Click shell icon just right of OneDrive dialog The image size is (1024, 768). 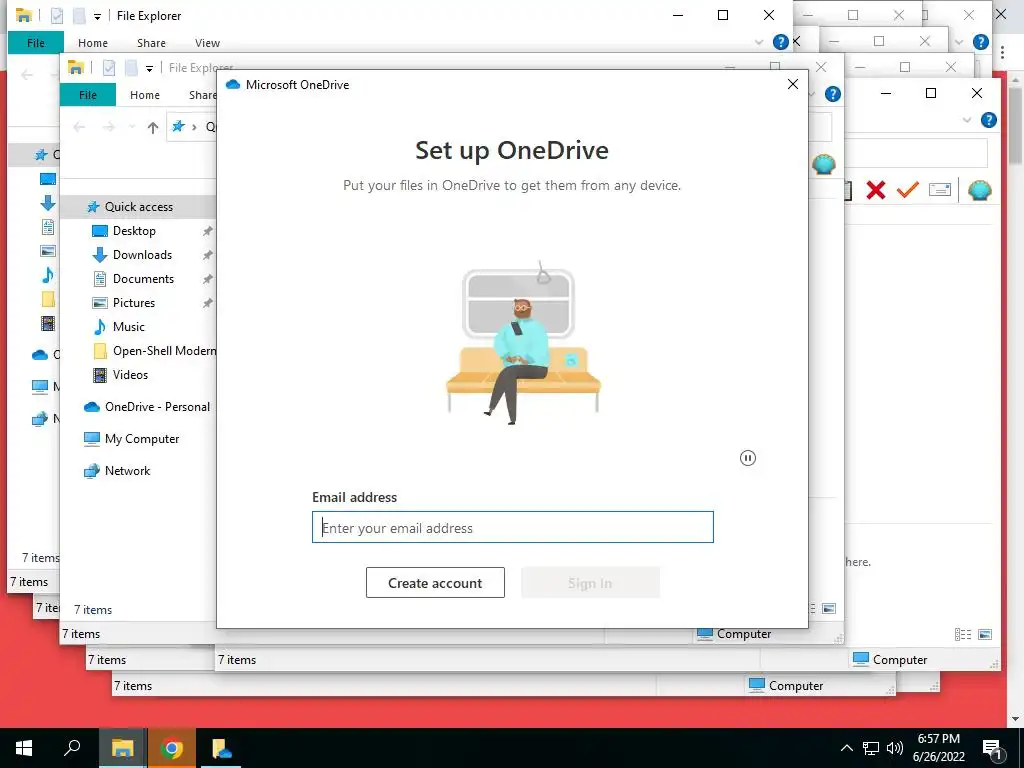point(824,164)
